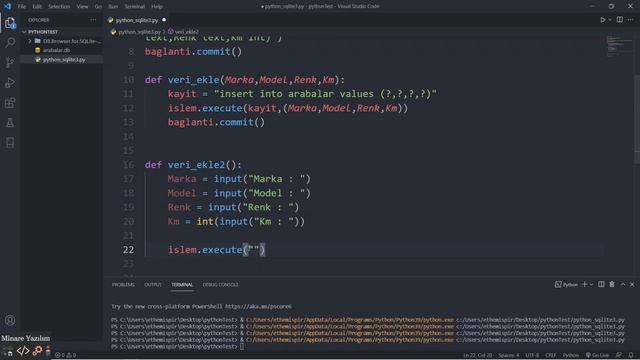Select Python language mode in status bar
The image size is (640, 360).
[571, 355]
